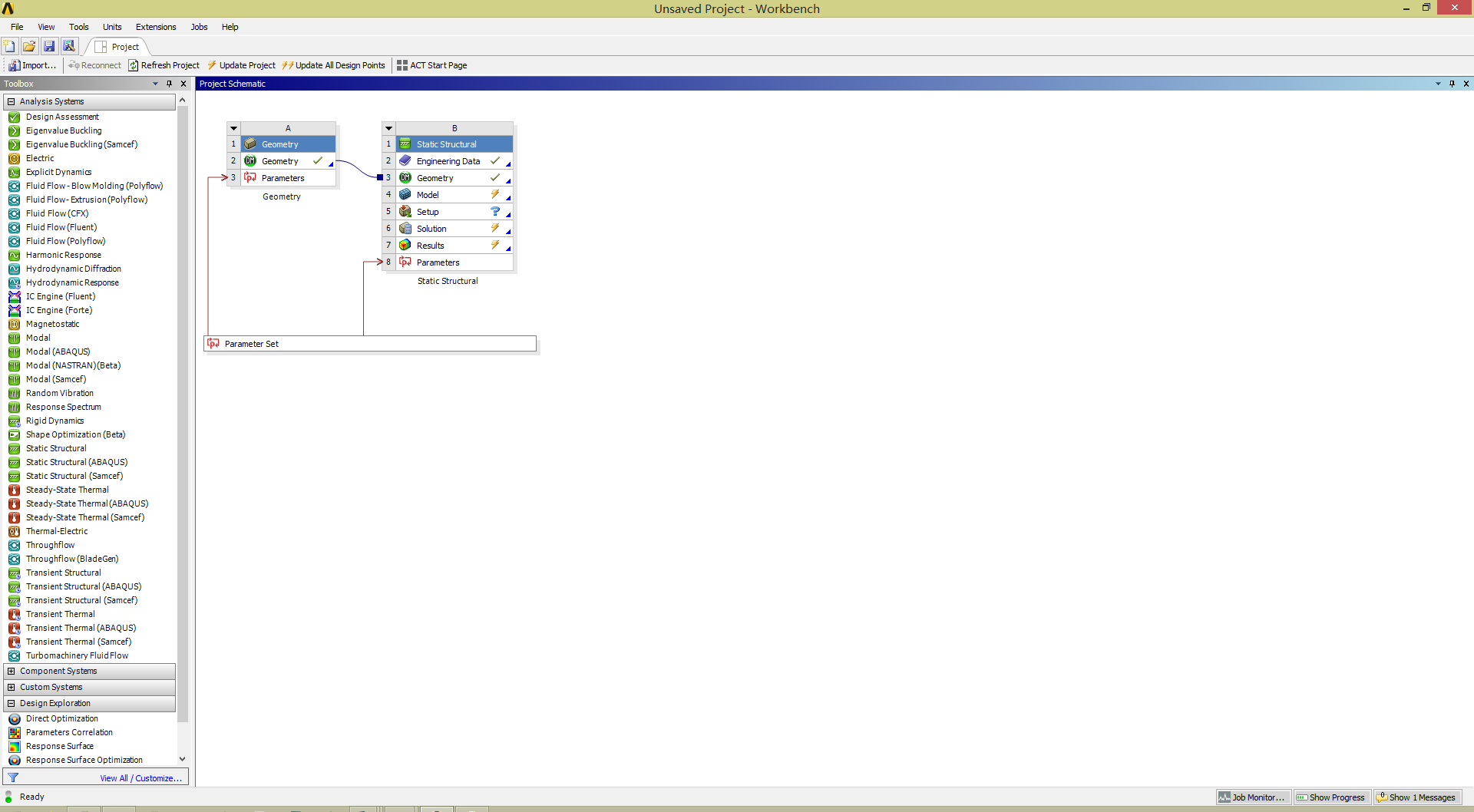Viewport: 1474px width, 812px height.
Task: Collapse the Analysis Systems section
Action: coord(11,101)
